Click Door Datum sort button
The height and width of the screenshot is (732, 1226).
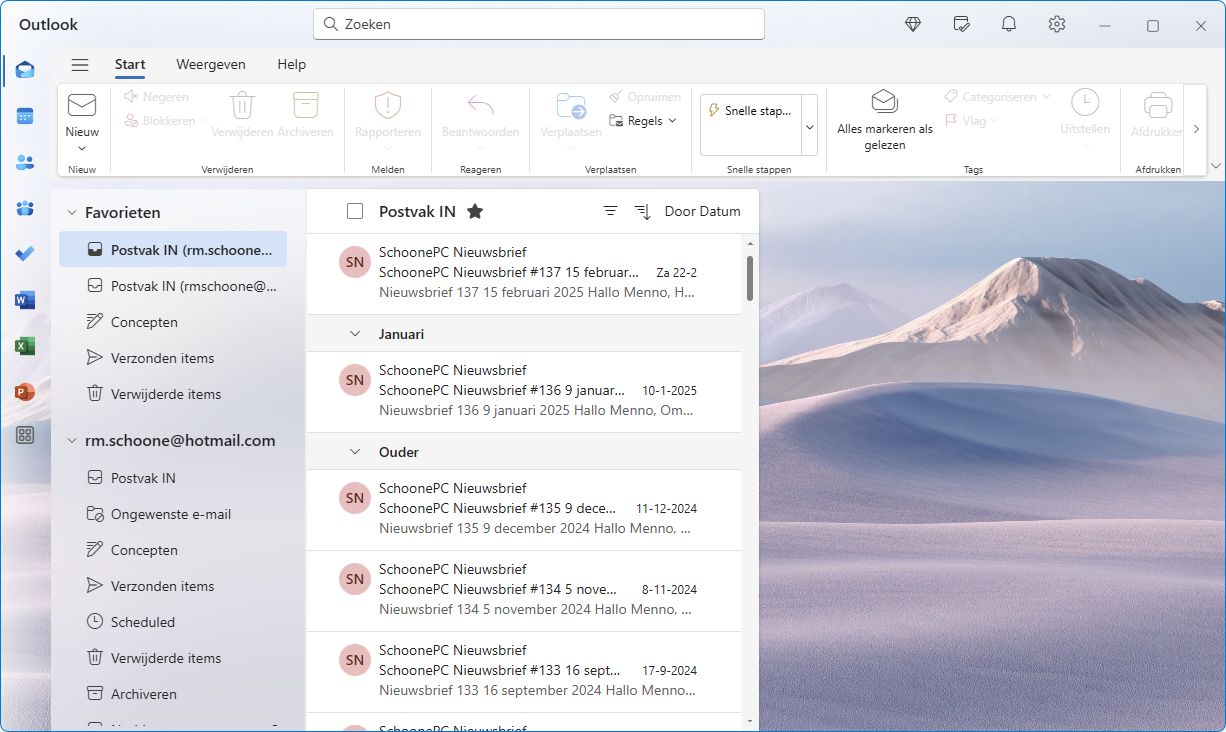[703, 211]
